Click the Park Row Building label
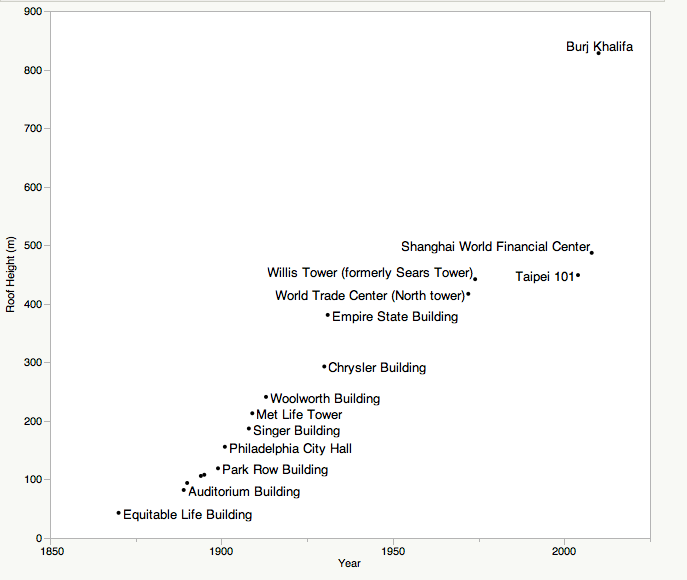The height and width of the screenshot is (580, 687). coord(275,470)
